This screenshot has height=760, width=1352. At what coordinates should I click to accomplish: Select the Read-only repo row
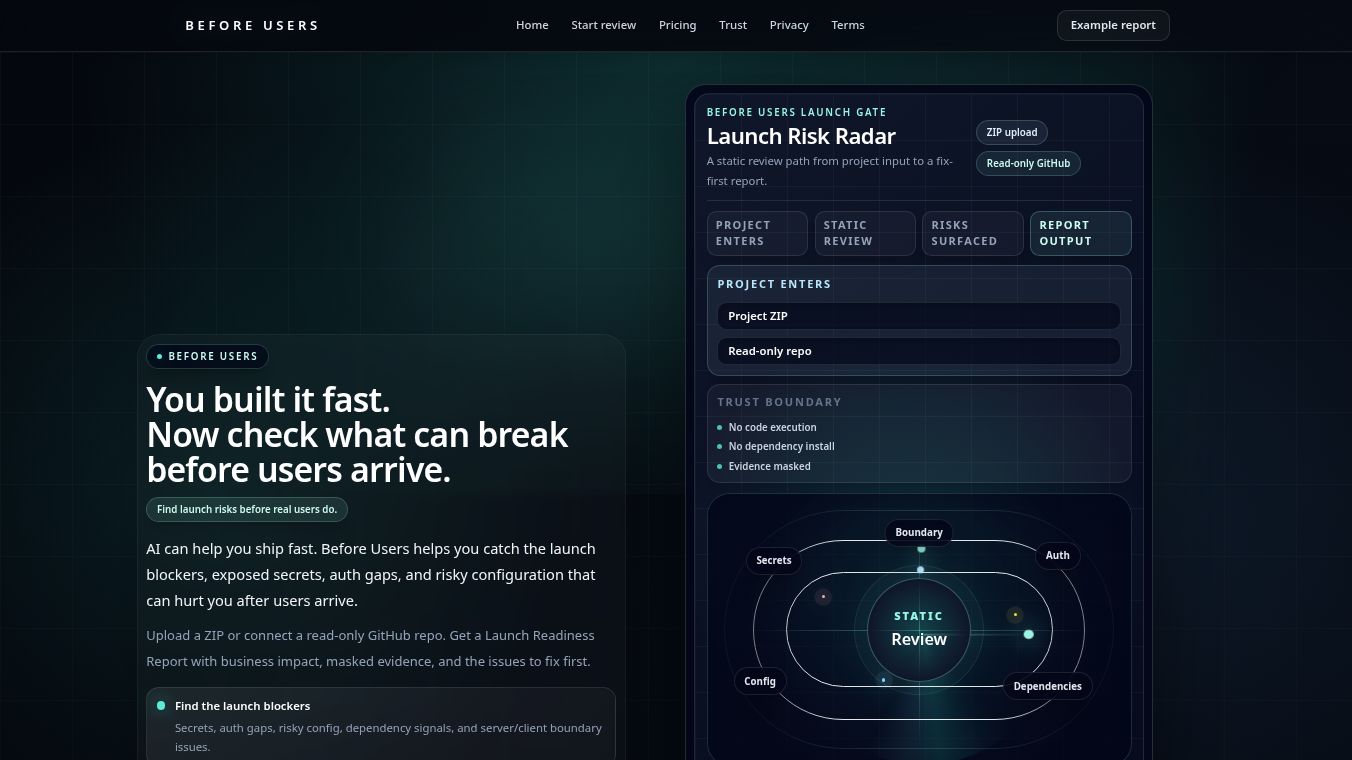coord(919,351)
